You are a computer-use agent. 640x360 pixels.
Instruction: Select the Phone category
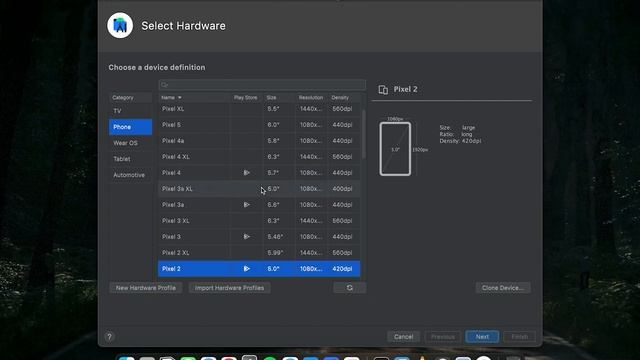pyautogui.click(x=131, y=127)
